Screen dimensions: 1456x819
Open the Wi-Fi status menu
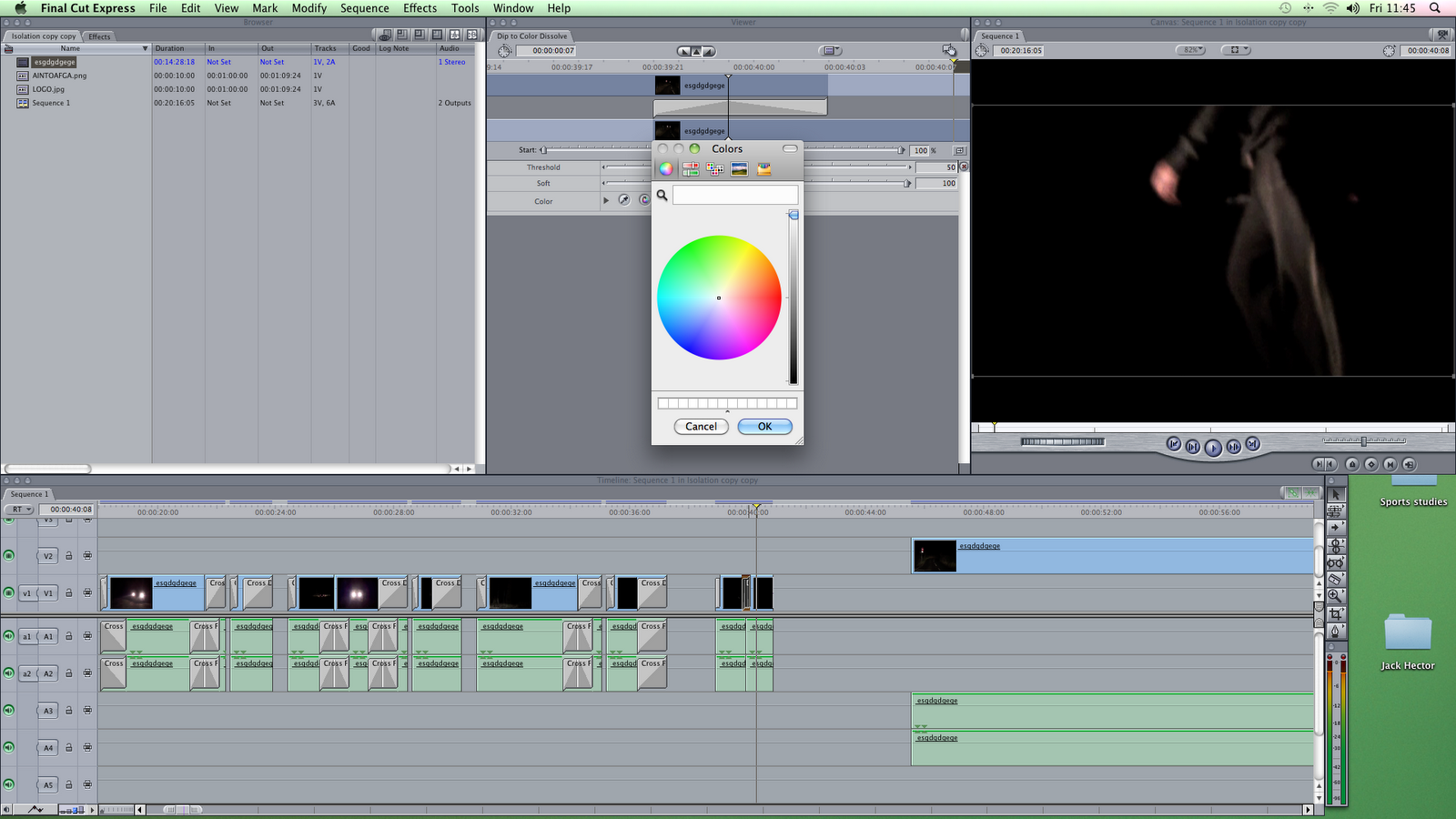pyautogui.click(x=1330, y=8)
